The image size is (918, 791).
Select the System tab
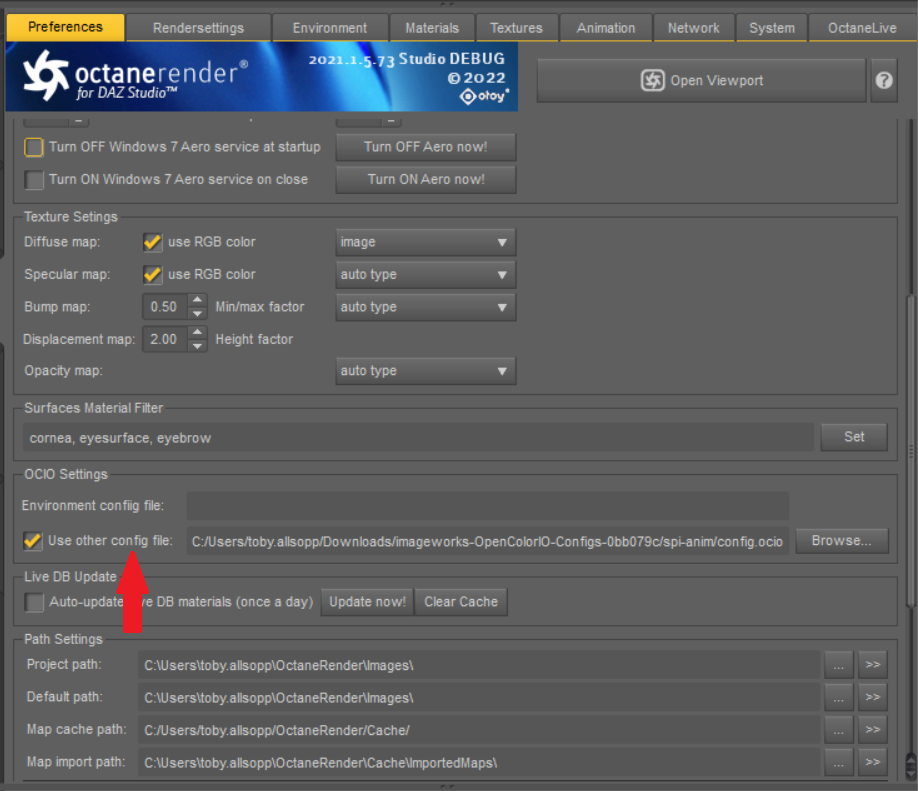tap(772, 28)
